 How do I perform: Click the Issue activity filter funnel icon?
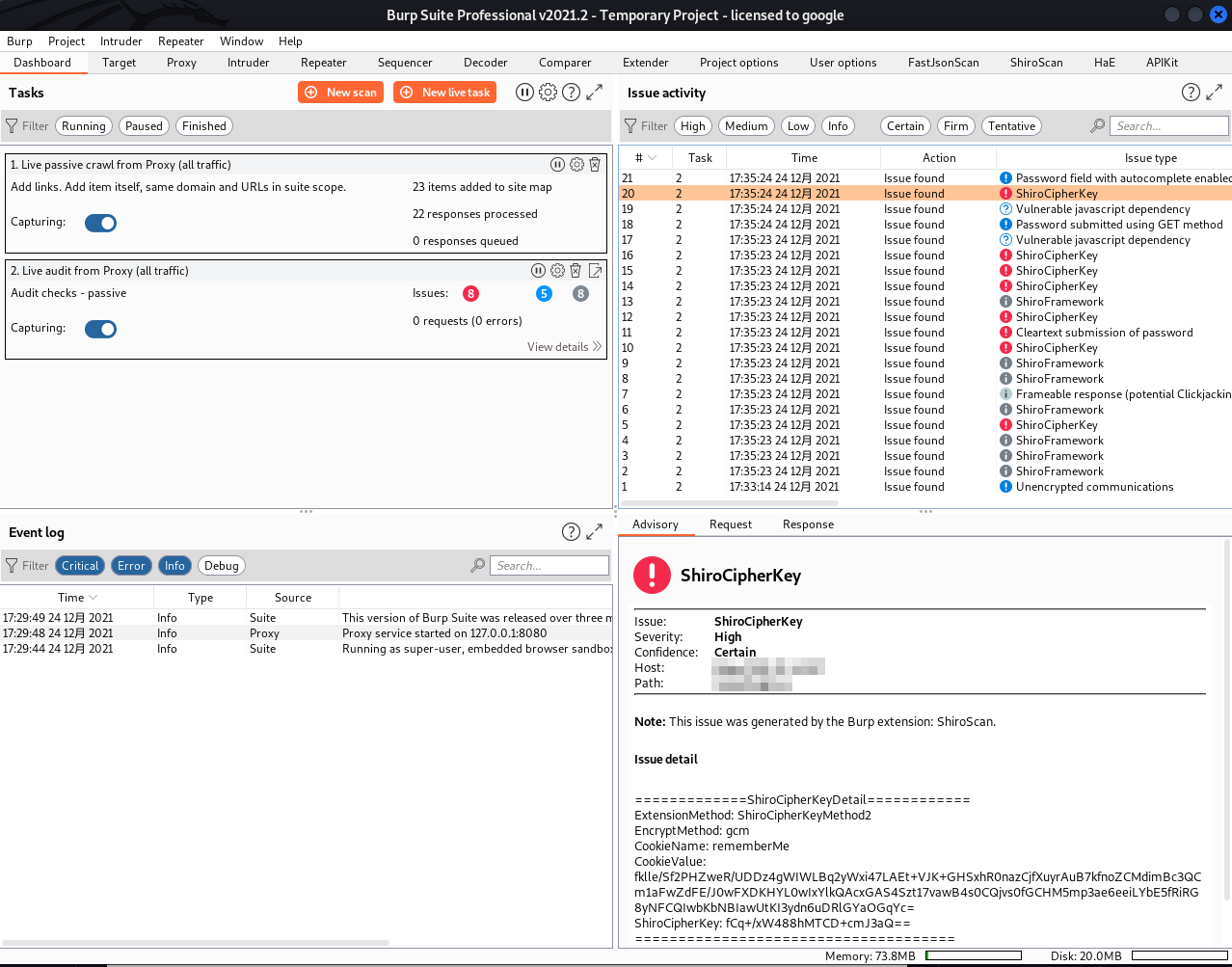[630, 125]
